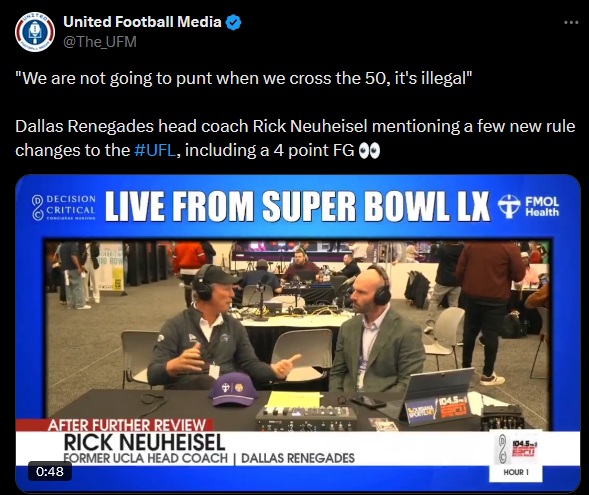Click the blue verified checkmark badge
This screenshot has width=589, height=495.
pos(233,23)
